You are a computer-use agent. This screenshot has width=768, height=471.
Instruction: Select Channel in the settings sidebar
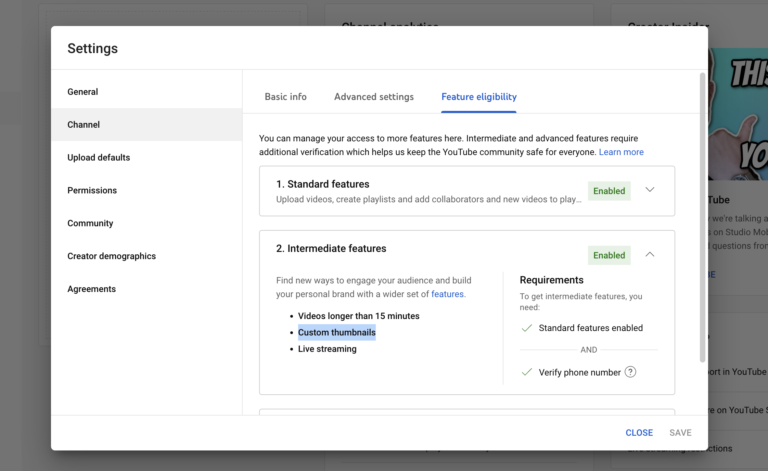click(84, 125)
